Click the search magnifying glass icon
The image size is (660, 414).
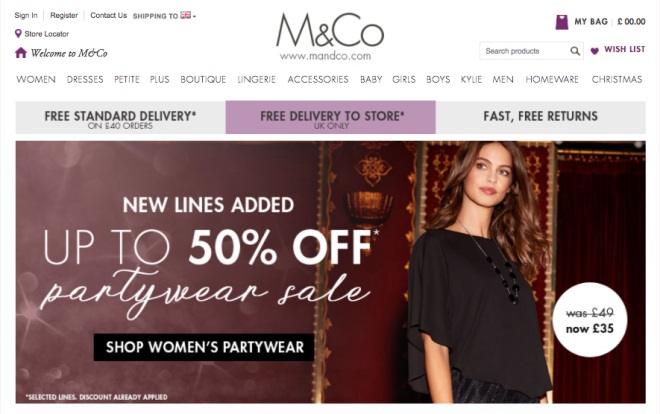click(x=575, y=51)
